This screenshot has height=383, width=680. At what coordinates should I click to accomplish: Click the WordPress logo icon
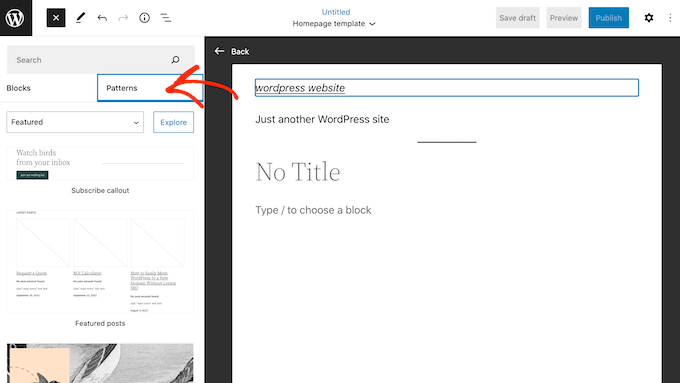tap(16, 18)
